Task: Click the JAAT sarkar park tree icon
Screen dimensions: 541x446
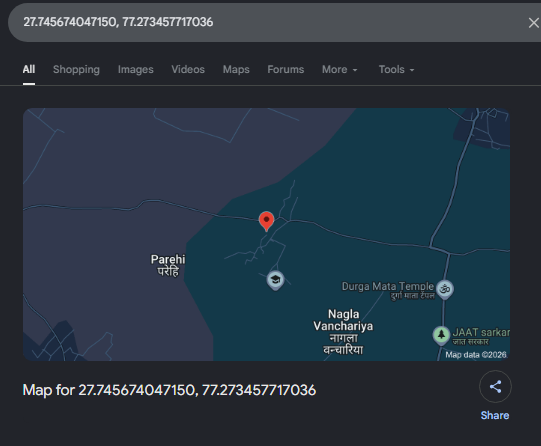Action: pos(441,335)
